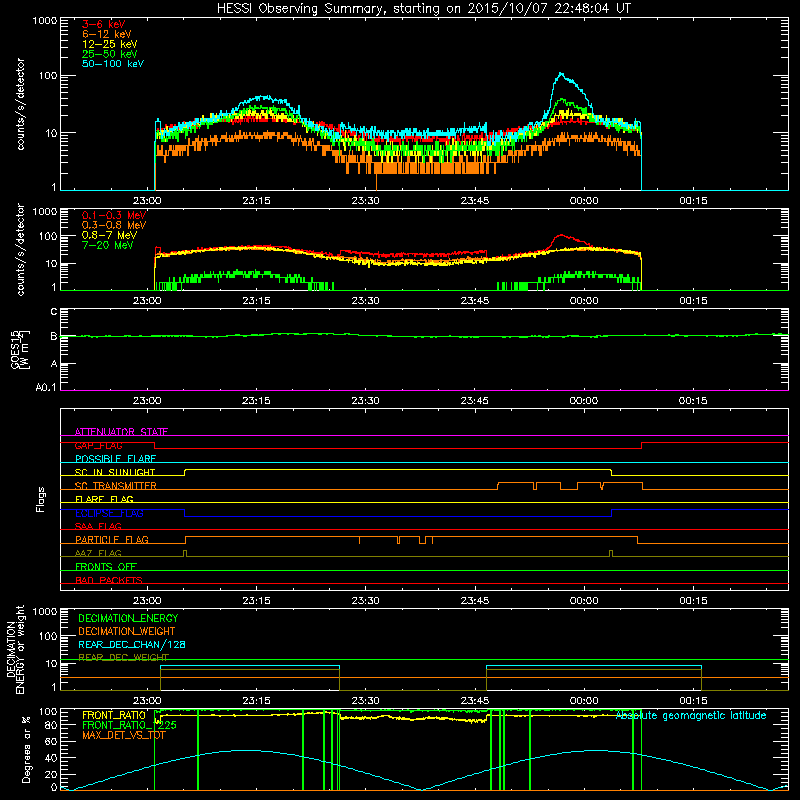The image size is (800, 800).
Task: Select the FLARE_FLAG label
Action: [x=104, y=499]
